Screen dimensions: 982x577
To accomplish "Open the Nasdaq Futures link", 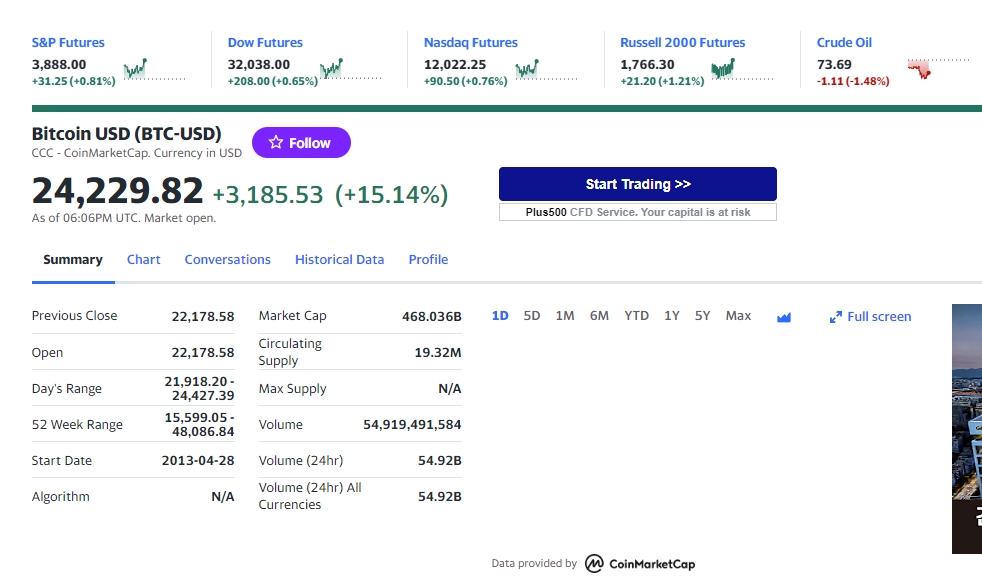I will 471,43.
